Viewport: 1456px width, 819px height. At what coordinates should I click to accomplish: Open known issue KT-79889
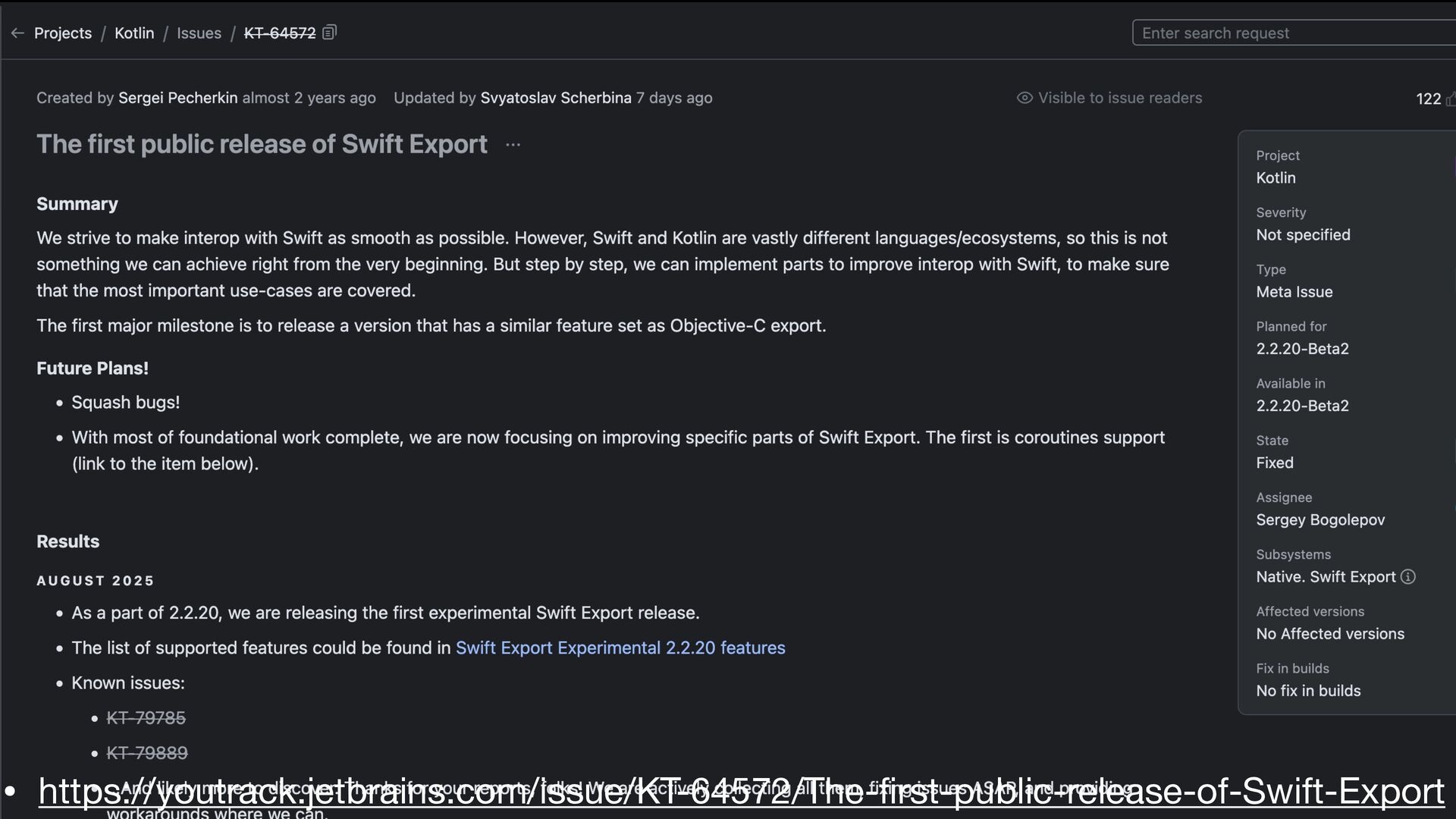pos(147,753)
